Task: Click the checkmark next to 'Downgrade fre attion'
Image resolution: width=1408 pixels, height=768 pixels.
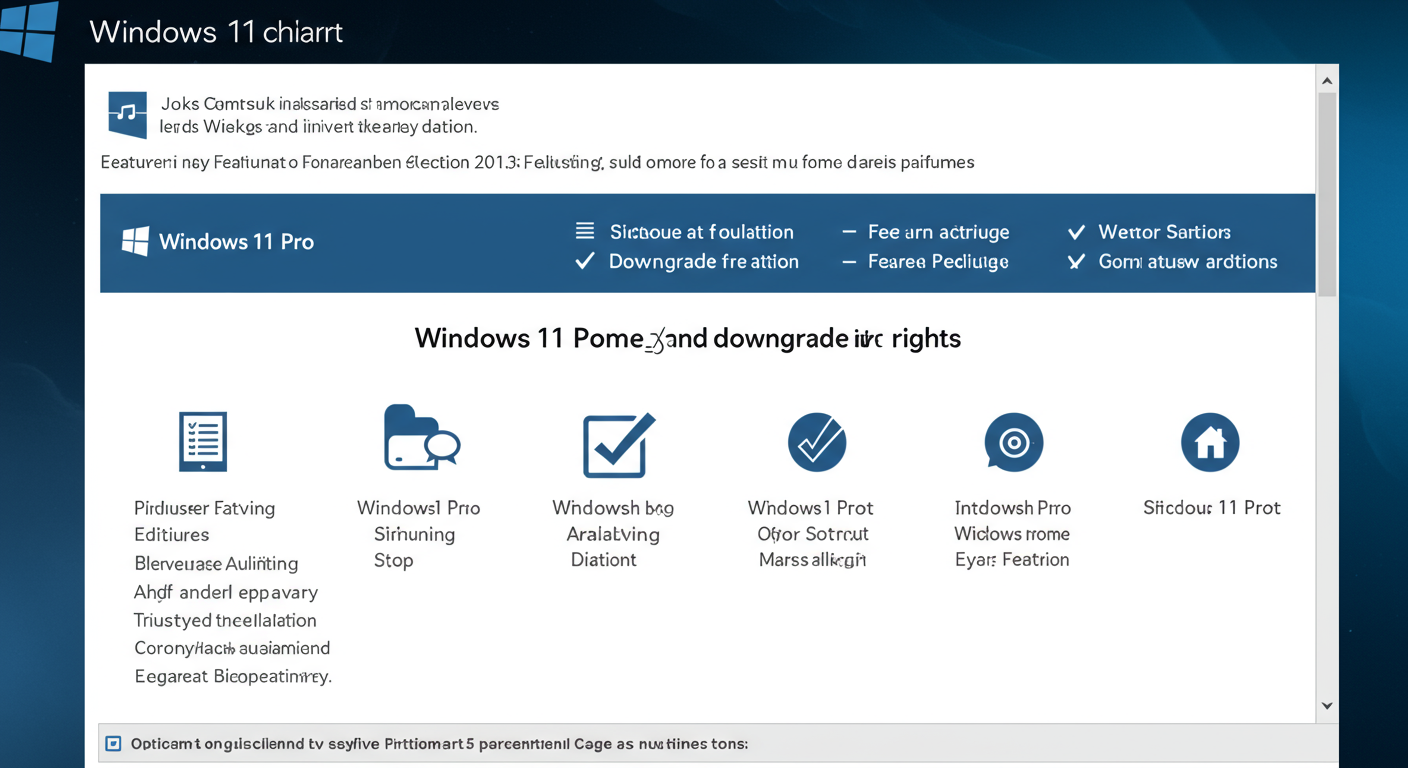Action: click(585, 261)
